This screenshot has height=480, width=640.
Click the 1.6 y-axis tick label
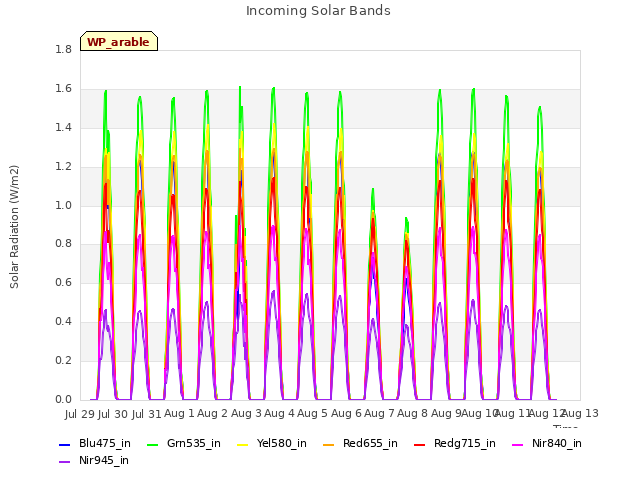click(x=63, y=89)
